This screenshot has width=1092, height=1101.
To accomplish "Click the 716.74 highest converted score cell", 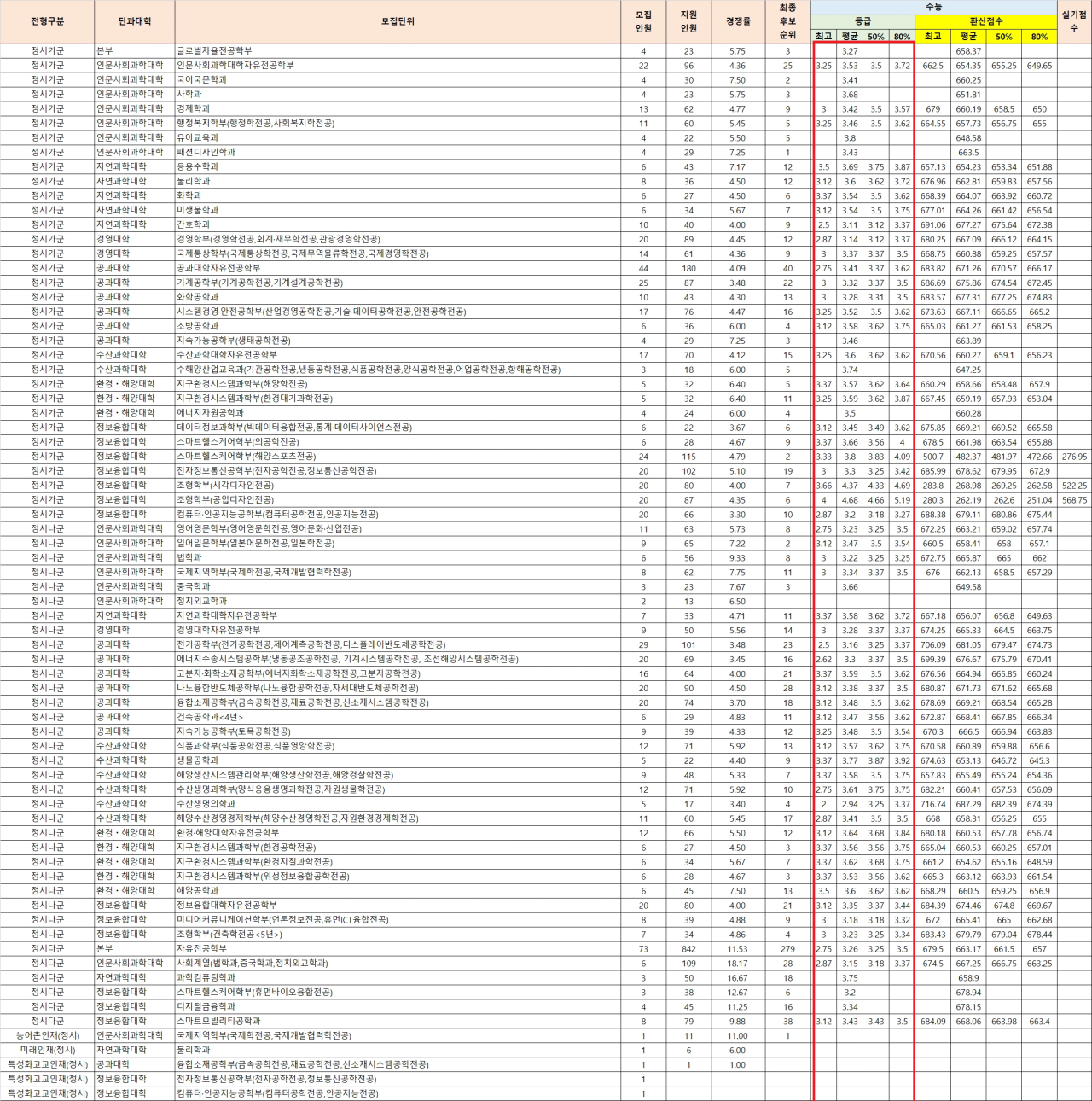I will (932, 804).
